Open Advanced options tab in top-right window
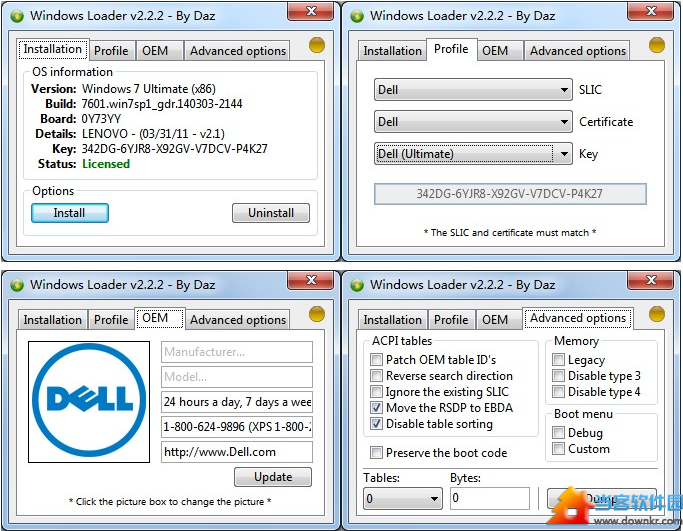683x531 pixels. coord(578,51)
